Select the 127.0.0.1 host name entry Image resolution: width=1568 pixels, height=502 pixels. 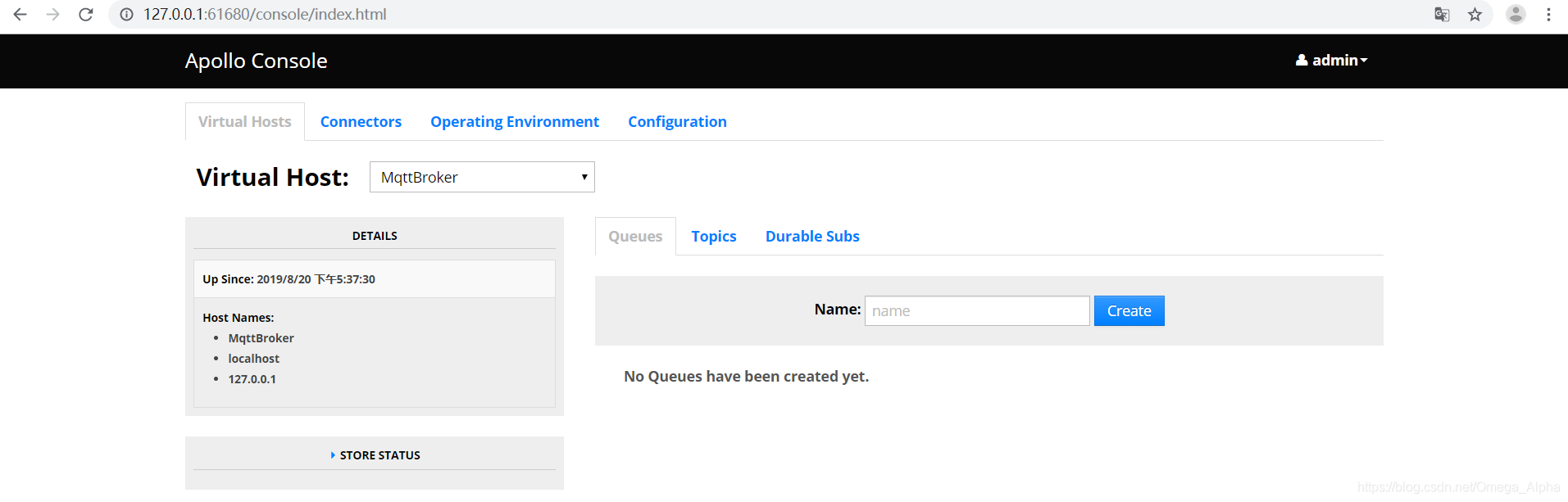pyautogui.click(x=252, y=379)
